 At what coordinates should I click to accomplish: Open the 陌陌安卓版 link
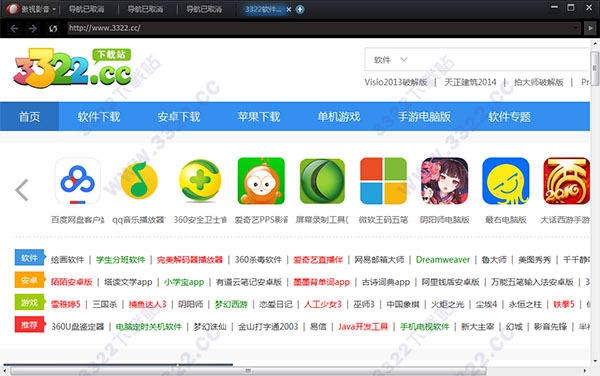(x=72, y=282)
